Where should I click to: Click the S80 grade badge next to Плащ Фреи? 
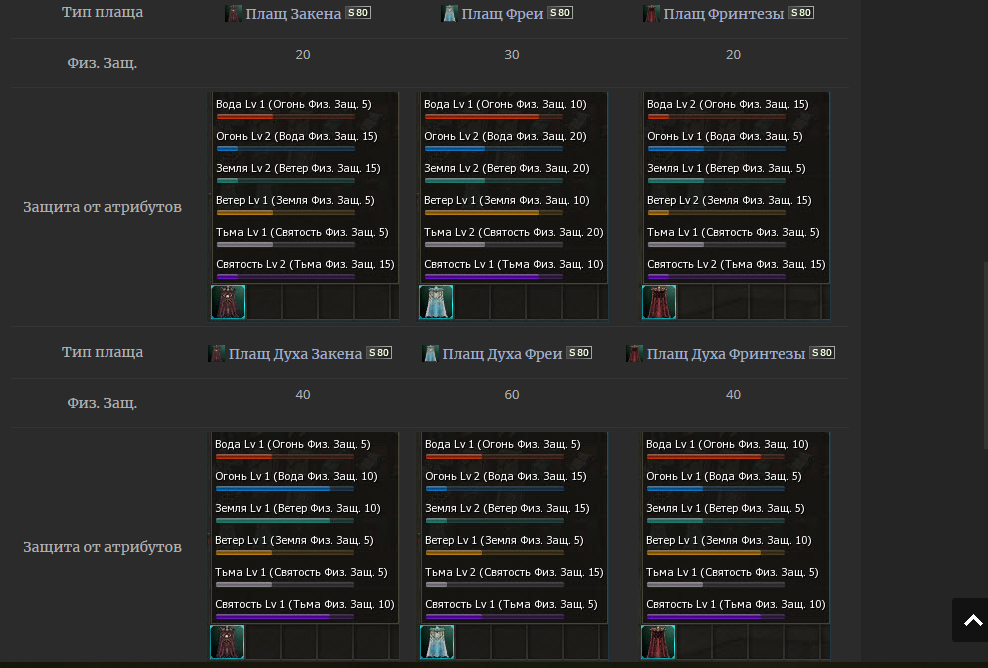pos(560,13)
